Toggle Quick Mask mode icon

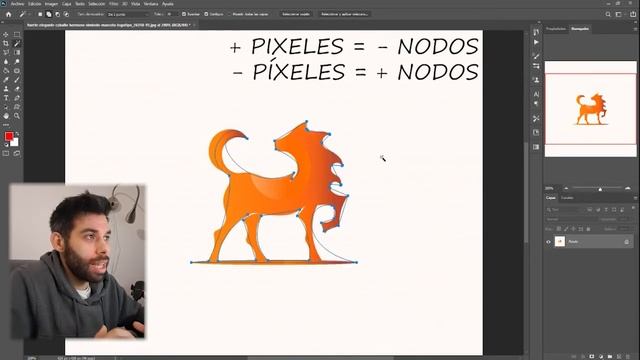click(6, 153)
